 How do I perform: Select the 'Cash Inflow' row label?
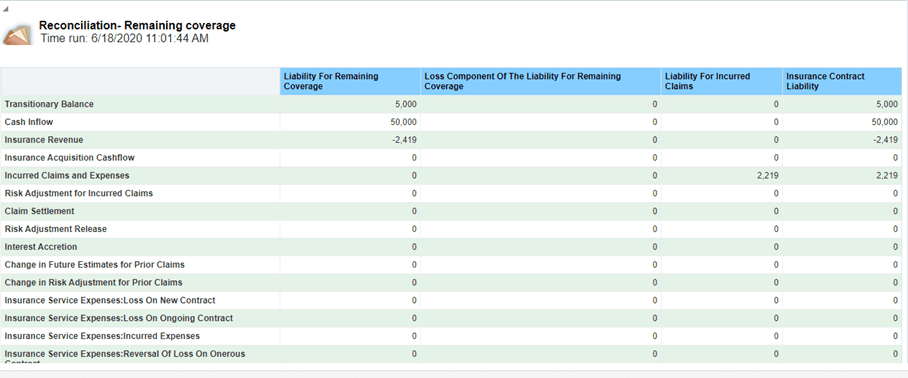pos(29,122)
